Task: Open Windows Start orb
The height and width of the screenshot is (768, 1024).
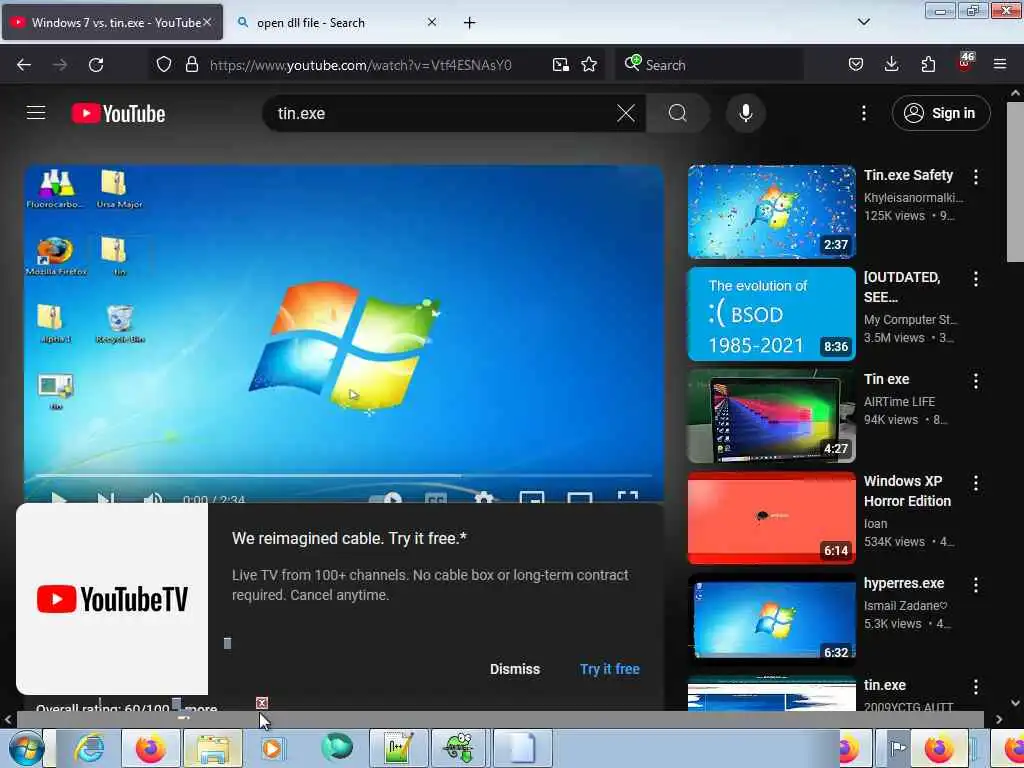Action: [26, 748]
